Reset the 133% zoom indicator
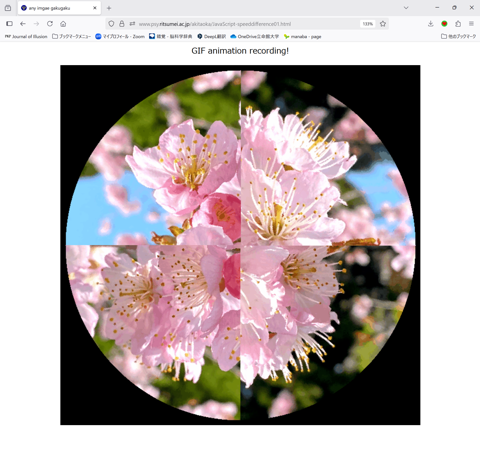Viewport: 480px width, 462px height. [x=368, y=24]
